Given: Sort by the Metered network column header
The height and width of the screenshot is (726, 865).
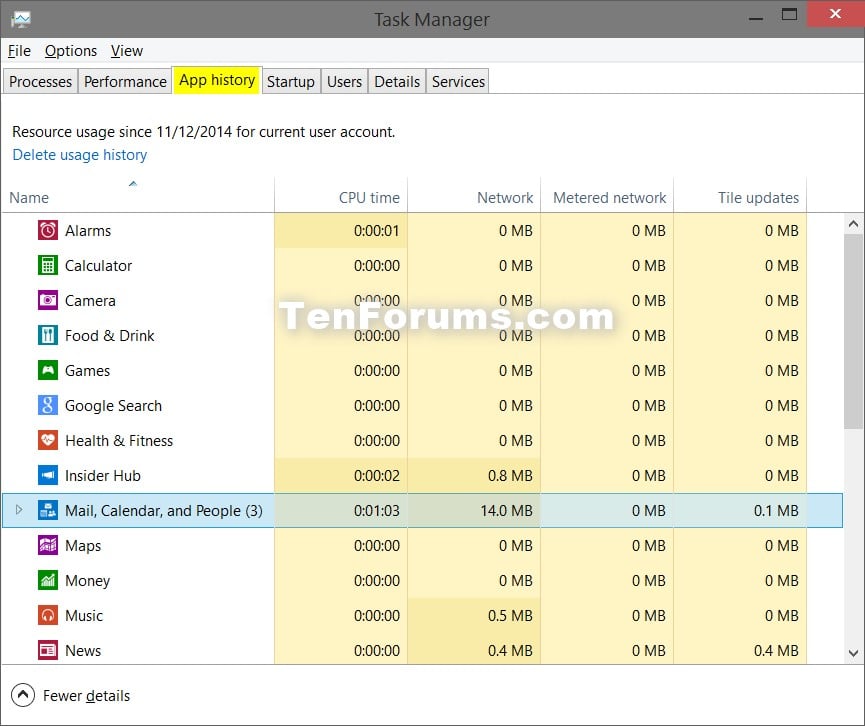Looking at the screenshot, I should tap(607, 195).
